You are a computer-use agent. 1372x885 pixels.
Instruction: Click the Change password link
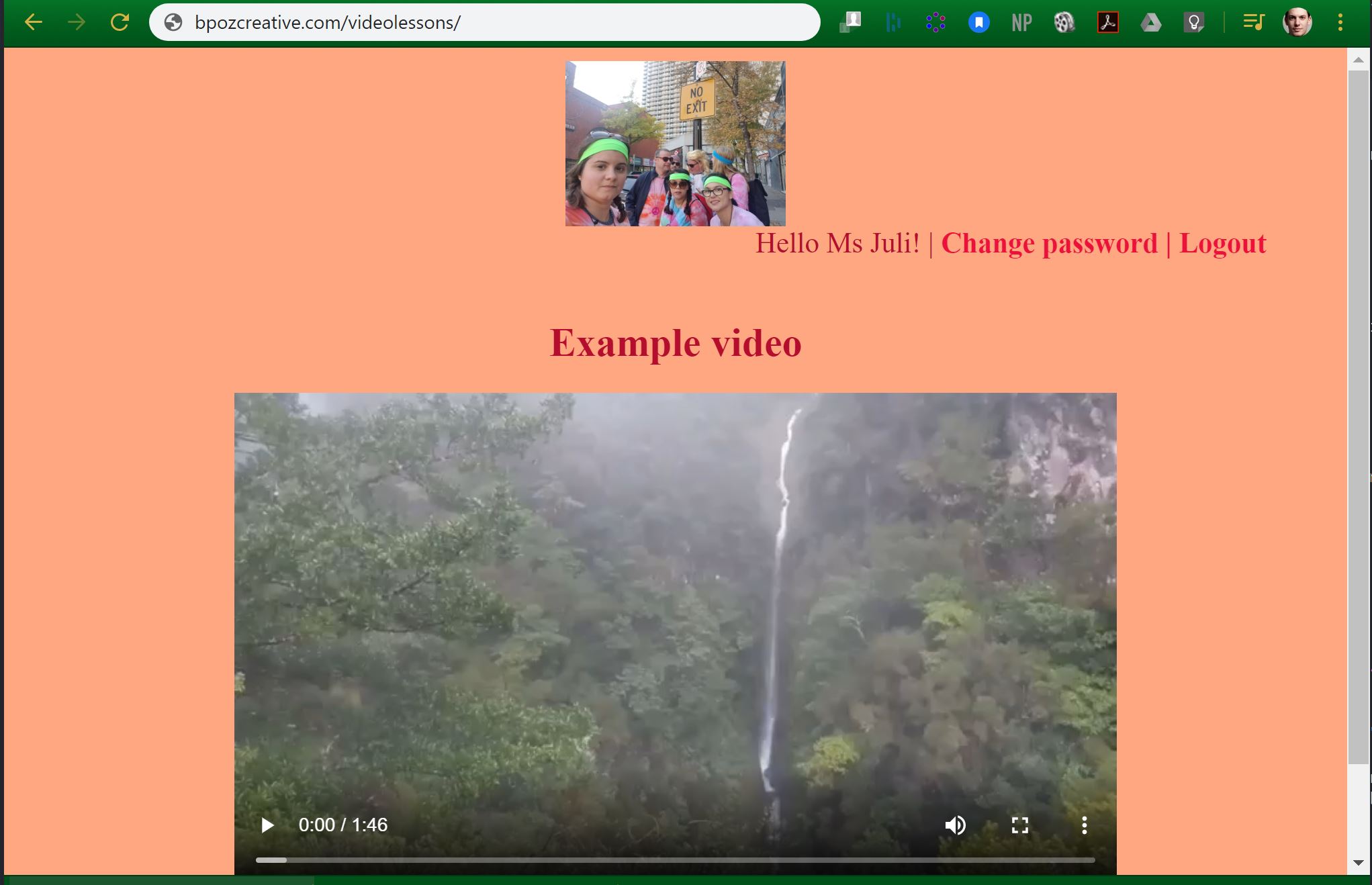1049,244
